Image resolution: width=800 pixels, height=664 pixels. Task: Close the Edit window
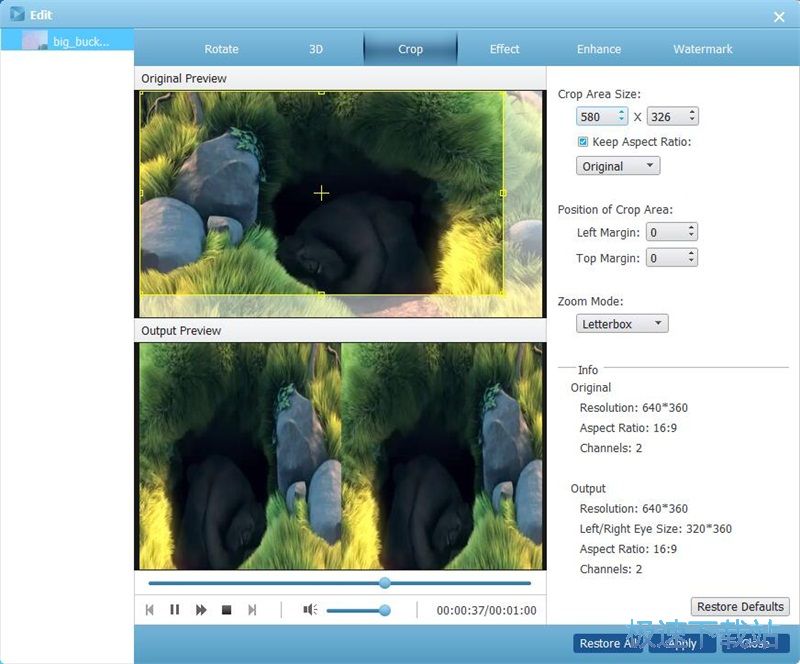point(779,17)
